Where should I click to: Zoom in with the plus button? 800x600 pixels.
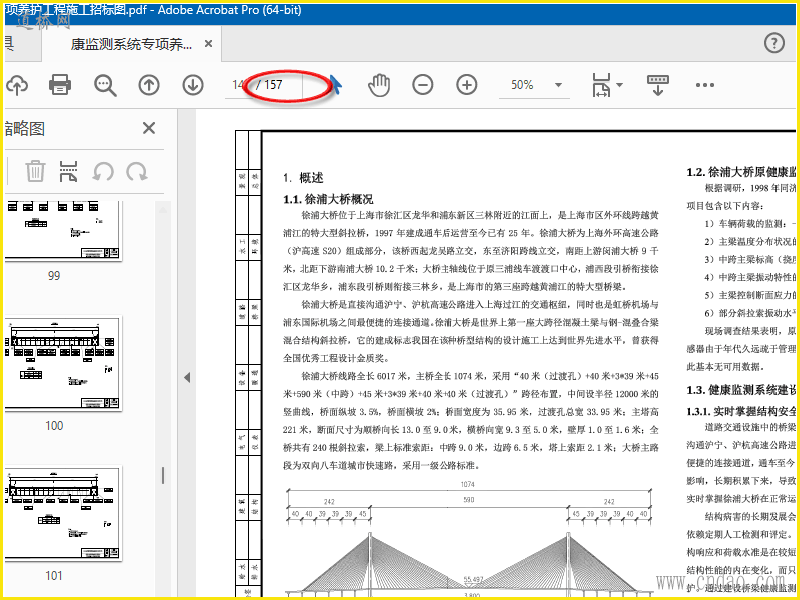[x=467, y=85]
